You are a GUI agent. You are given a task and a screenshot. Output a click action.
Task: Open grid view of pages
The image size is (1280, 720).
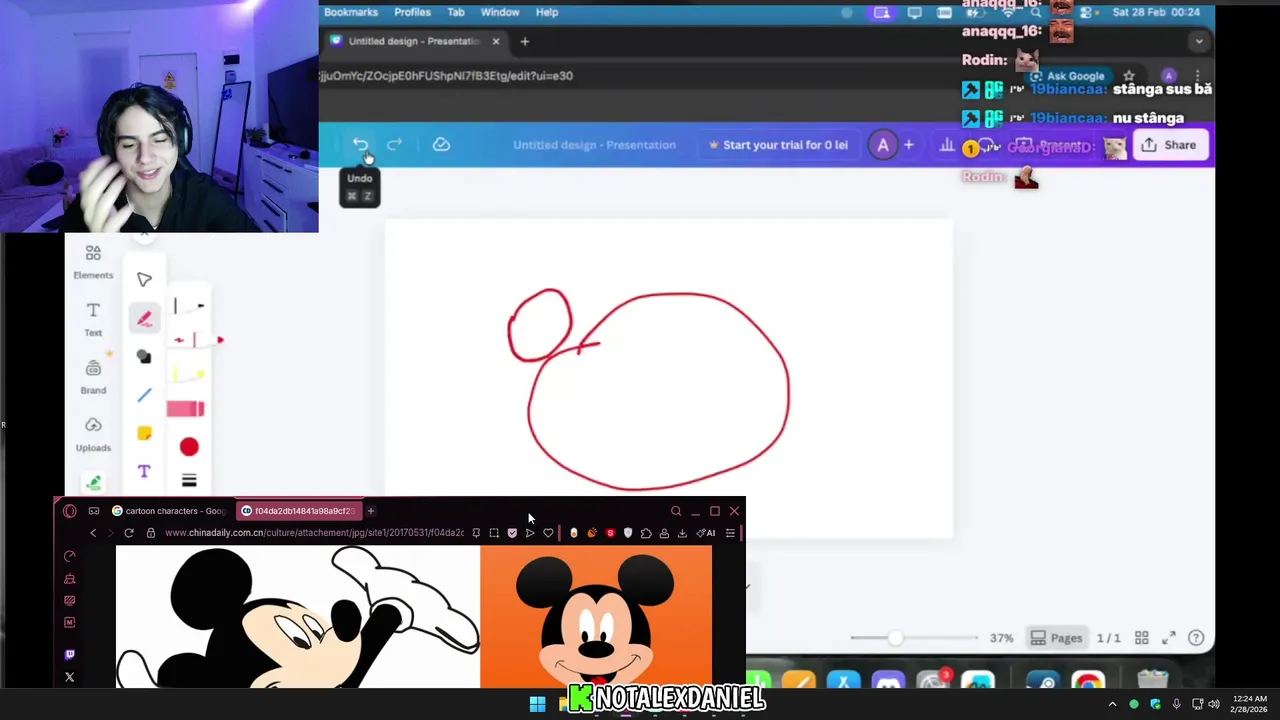coord(1141,638)
